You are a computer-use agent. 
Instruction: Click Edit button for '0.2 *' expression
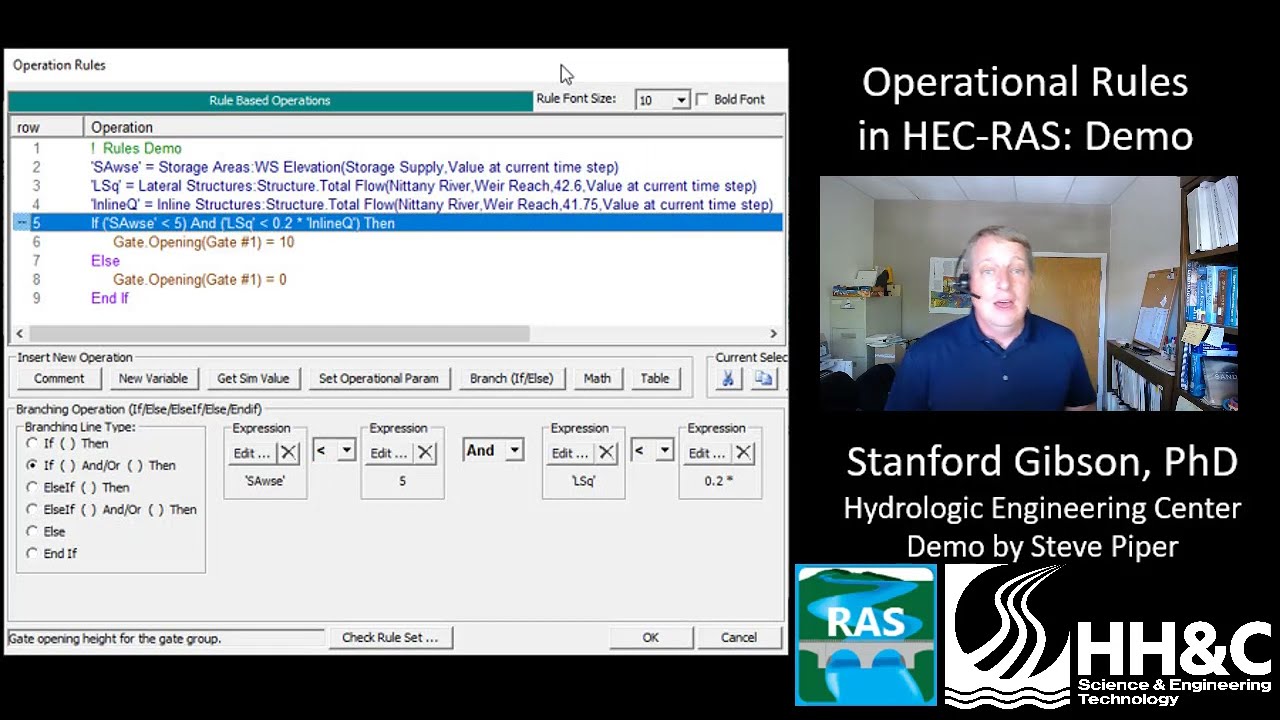point(707,453)
